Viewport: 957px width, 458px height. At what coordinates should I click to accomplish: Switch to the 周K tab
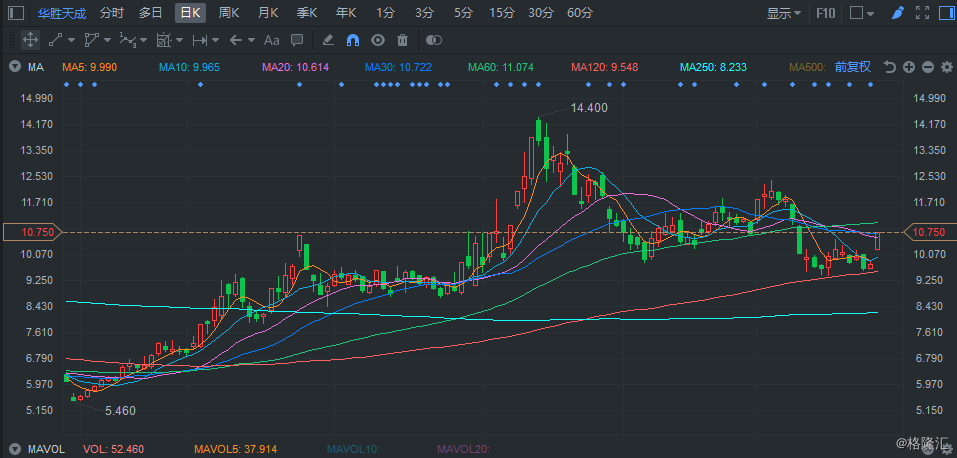click(228, 13)
